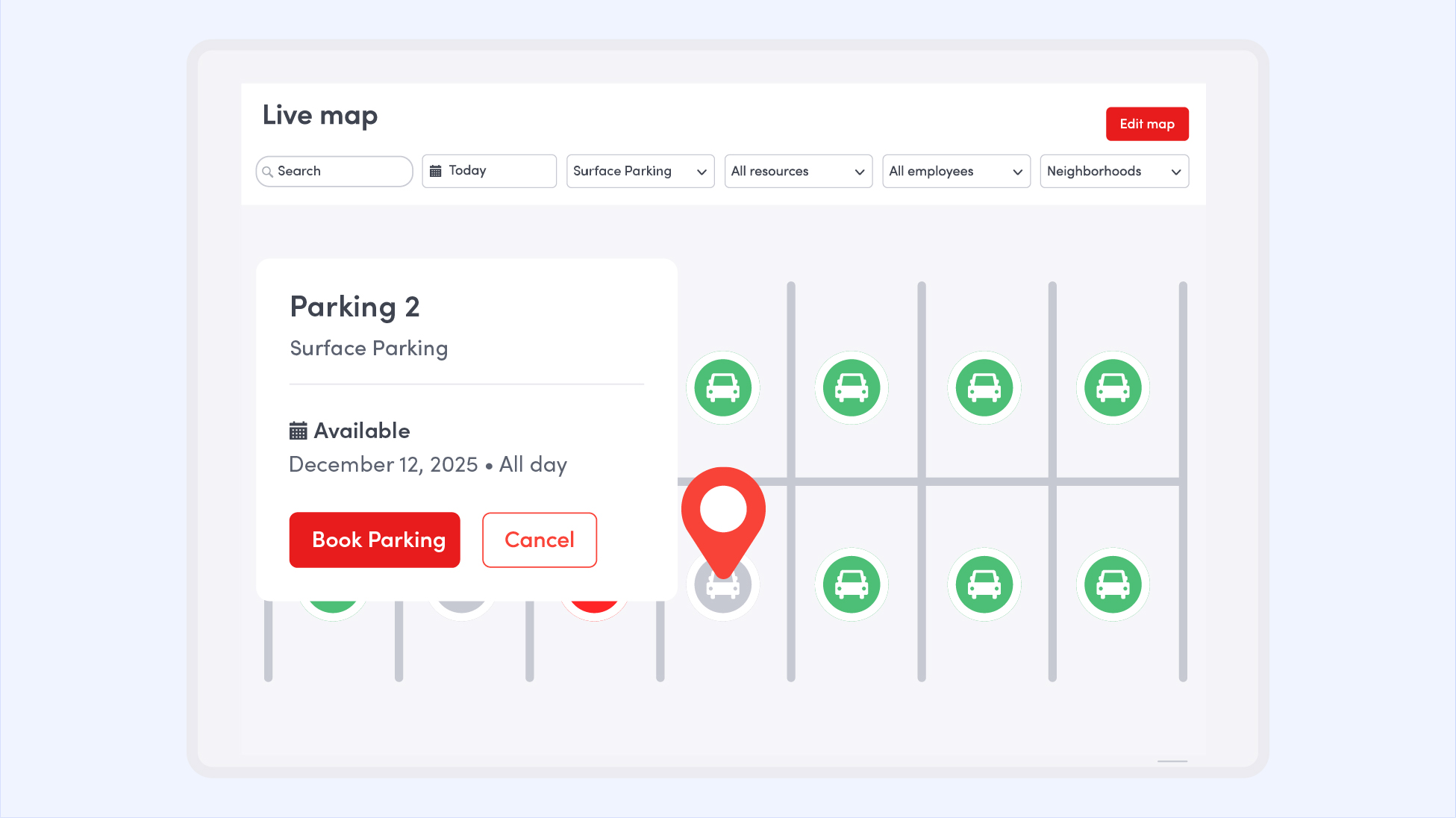This screenshot has height=818, width=1456.
Task: Open the All employees dropdown
Action: pos(956,171)
